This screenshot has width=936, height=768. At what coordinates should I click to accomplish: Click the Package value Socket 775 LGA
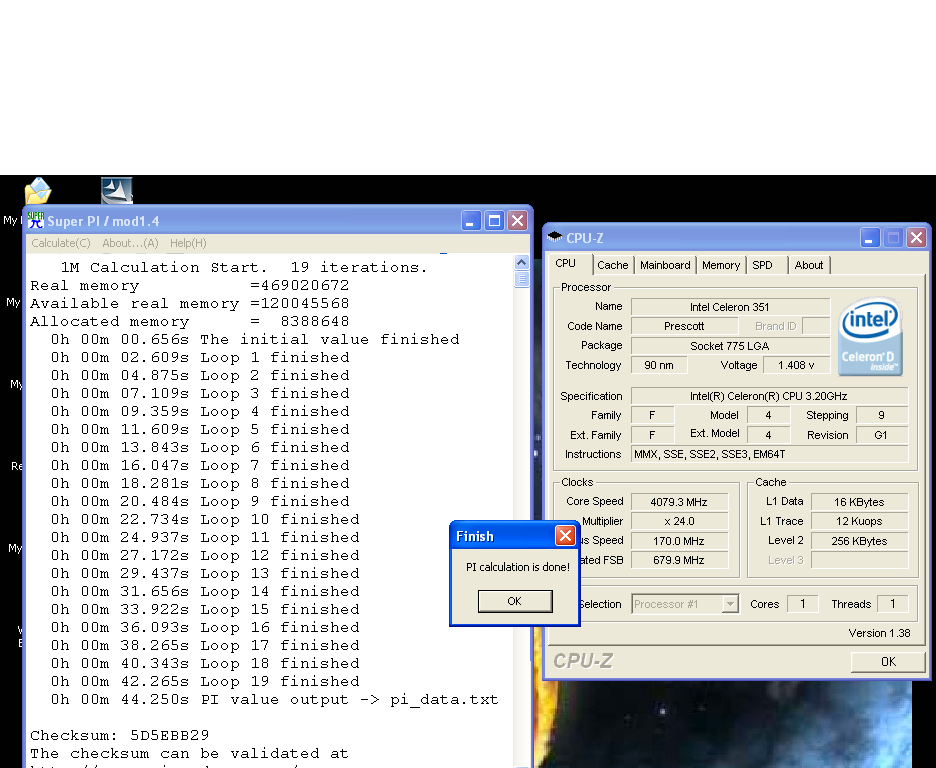(x=730, y=346)
